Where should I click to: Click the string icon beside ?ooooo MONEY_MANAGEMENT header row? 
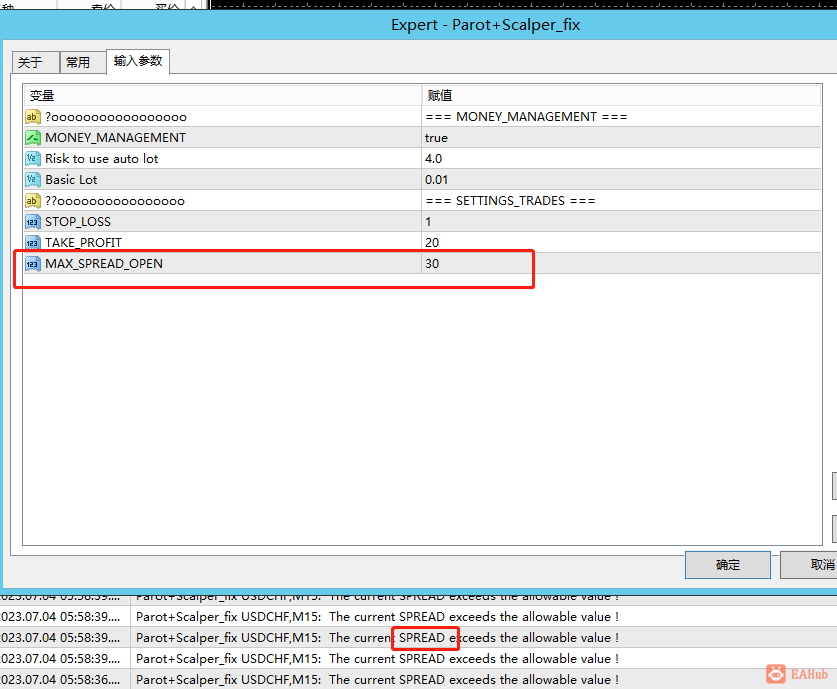[x=33, y=117]
